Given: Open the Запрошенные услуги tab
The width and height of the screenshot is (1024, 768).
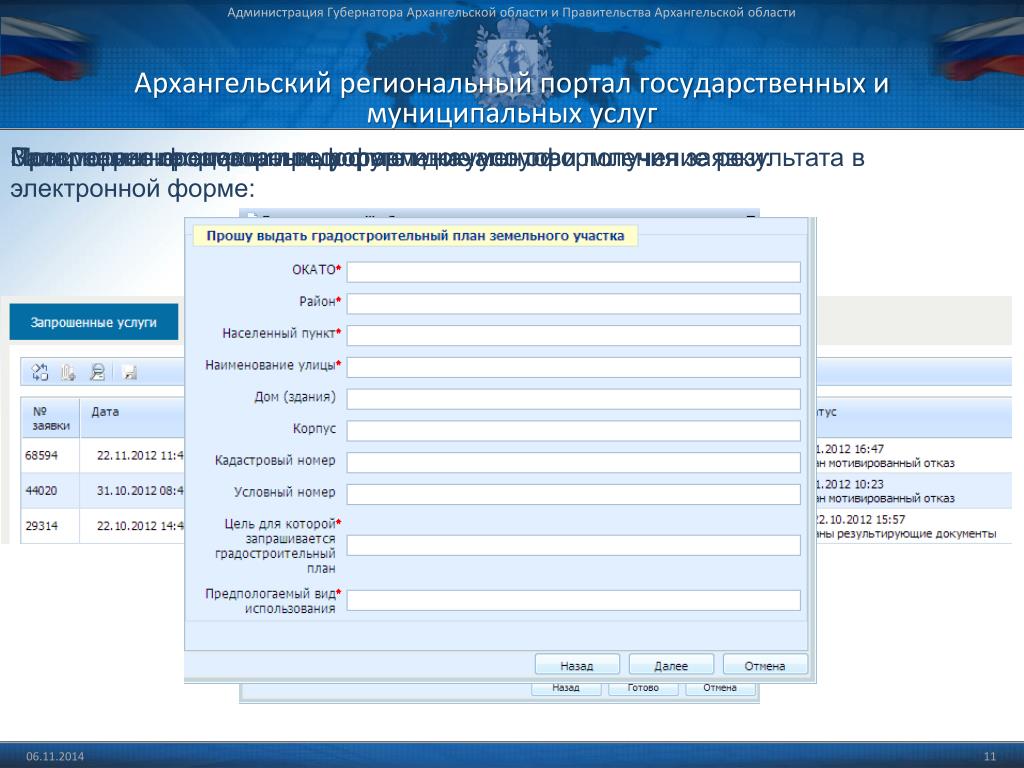Looking at the screenshot, I should coord(93,322).
